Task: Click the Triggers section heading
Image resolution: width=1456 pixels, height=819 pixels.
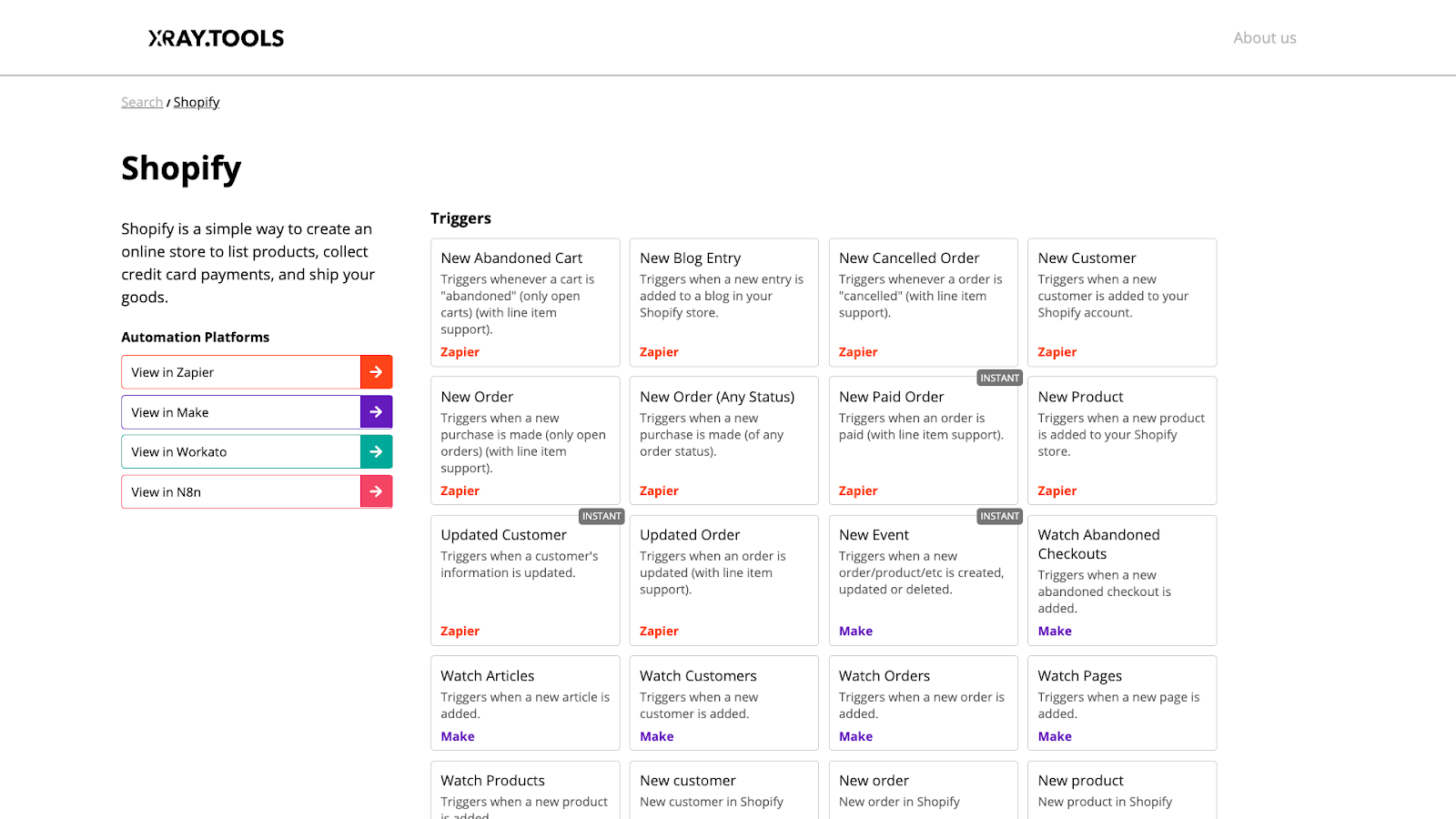Action: (460, 218)
